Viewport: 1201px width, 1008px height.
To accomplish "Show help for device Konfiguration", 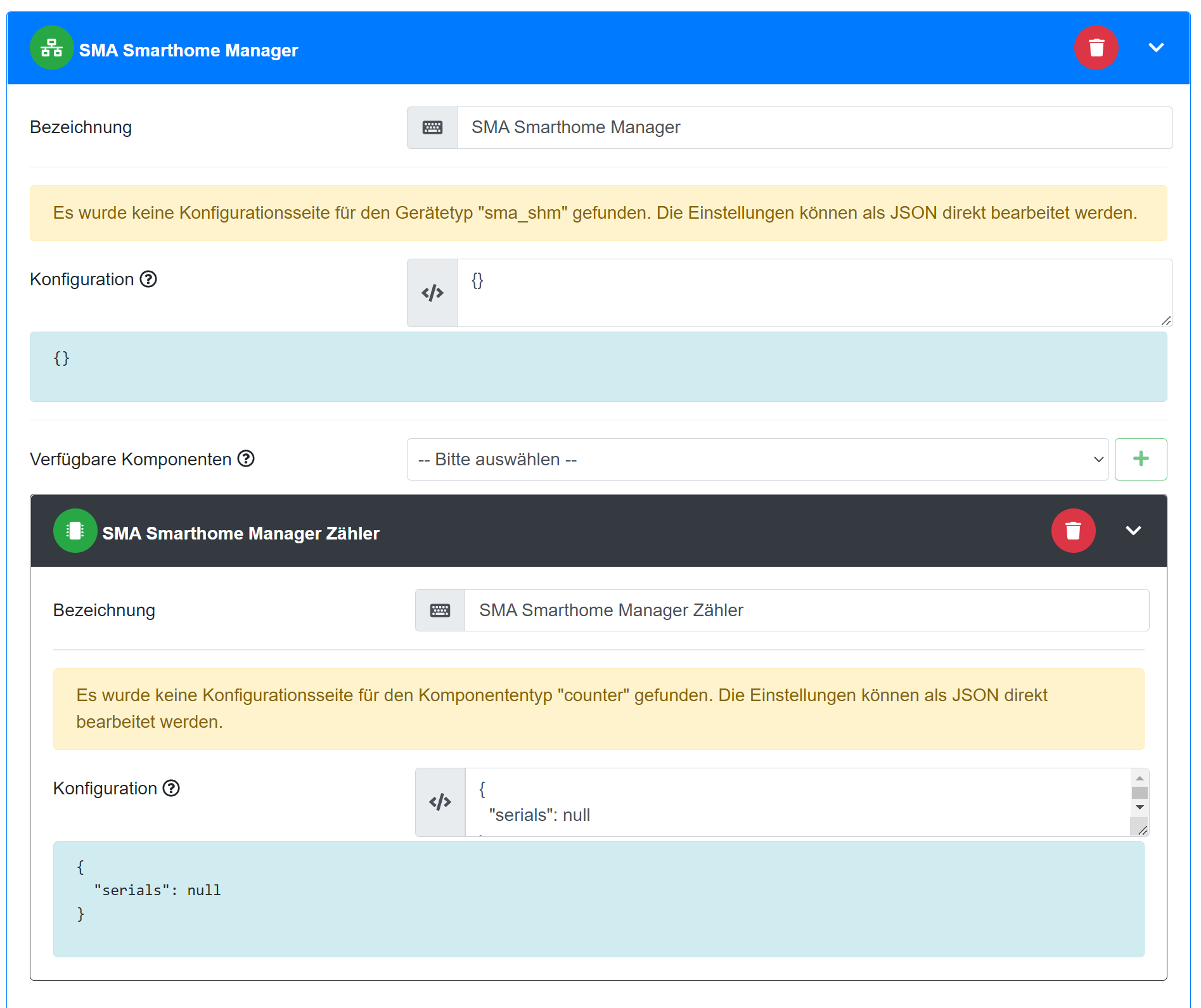I will pos(148,280).
